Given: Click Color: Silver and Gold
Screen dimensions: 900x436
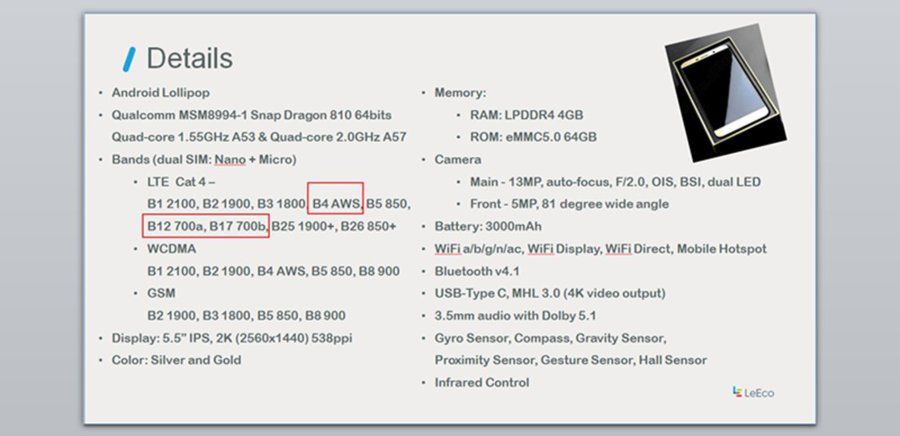Looking at the screenshot, I should point(176,360).
